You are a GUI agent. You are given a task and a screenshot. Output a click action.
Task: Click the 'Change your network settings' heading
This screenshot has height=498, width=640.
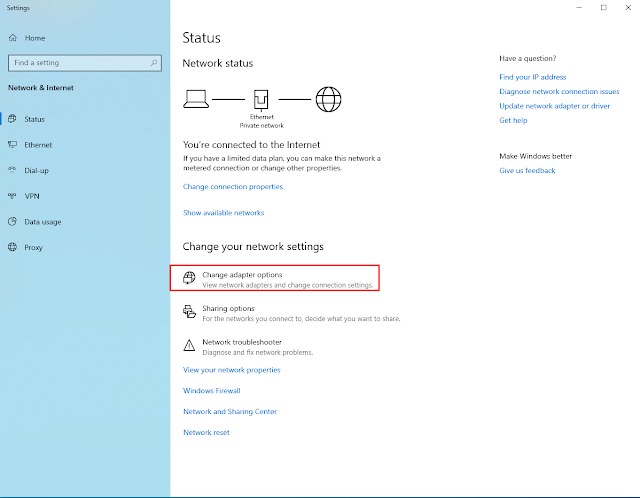coord(253,247)
